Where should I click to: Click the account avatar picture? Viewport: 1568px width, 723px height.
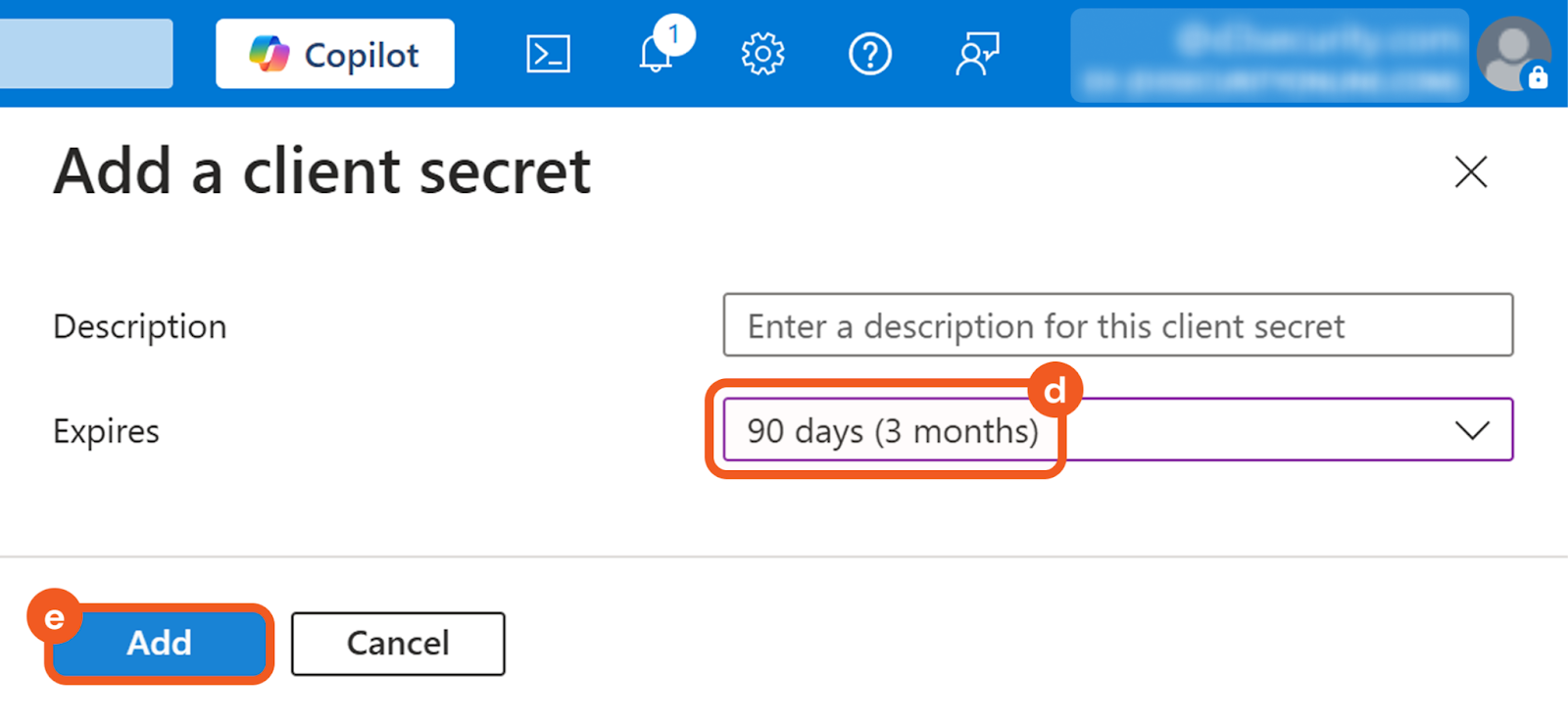click(x=1510, y=51)
